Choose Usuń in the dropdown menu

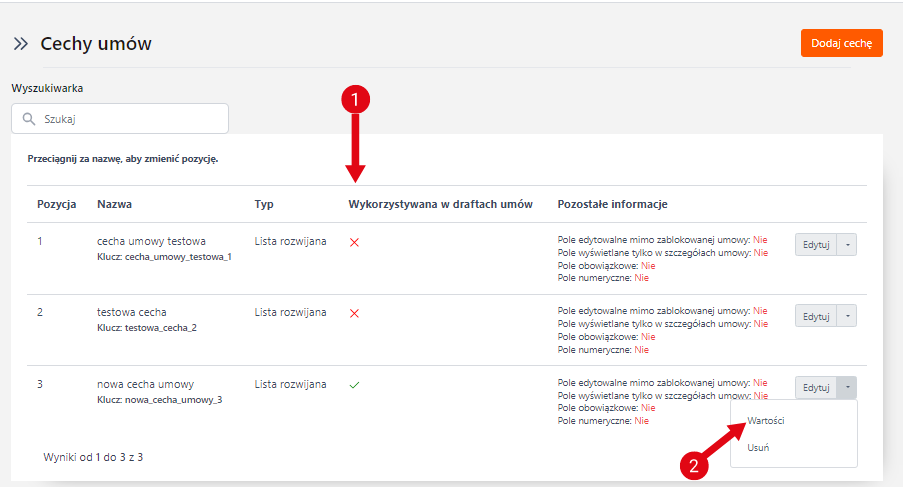[x=758, y=447]
